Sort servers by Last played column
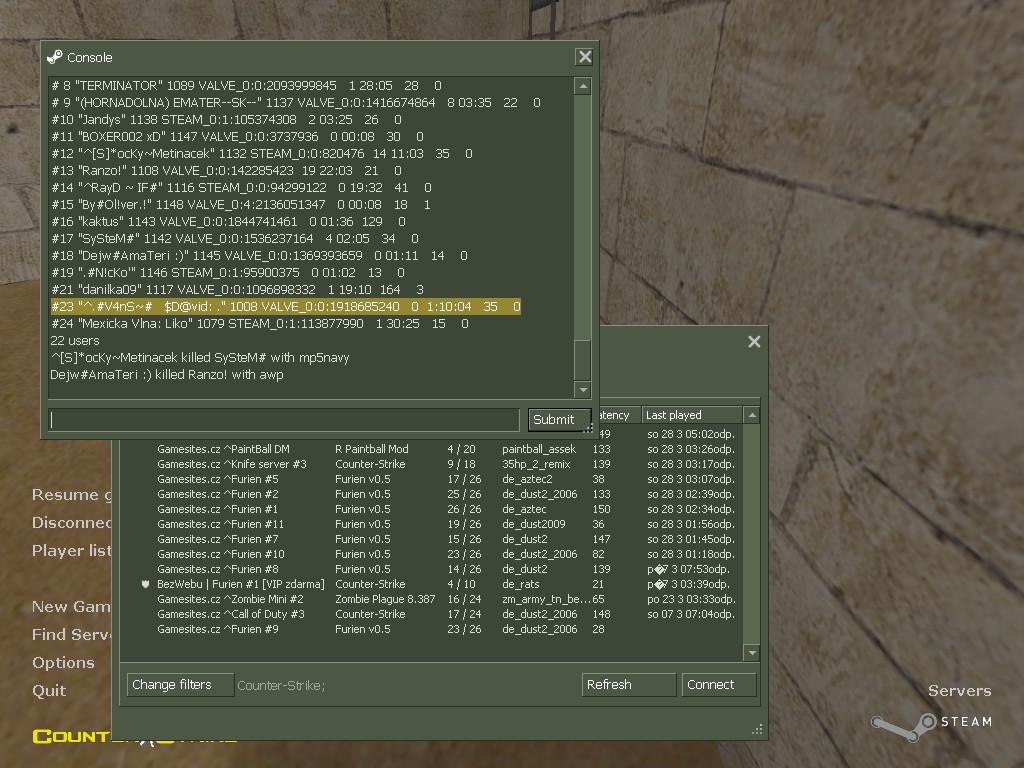Screen dimensions: 1024x768 click(x=692, y=415)
